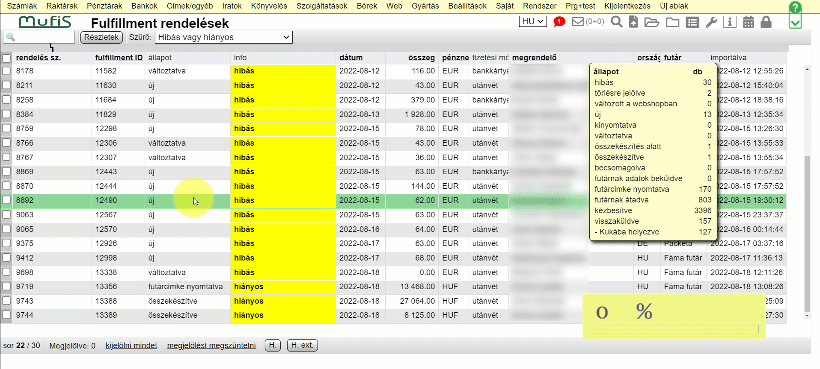Check the box for order 8766
The height and width of the screenshot is (369, 820).
6,143
